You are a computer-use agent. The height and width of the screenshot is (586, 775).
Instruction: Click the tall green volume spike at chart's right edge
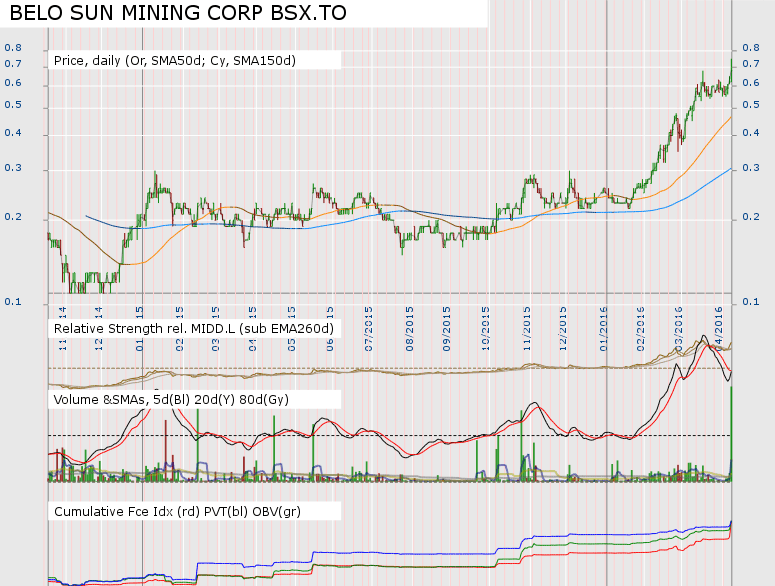pyautogui.click(x=731, y=434)
